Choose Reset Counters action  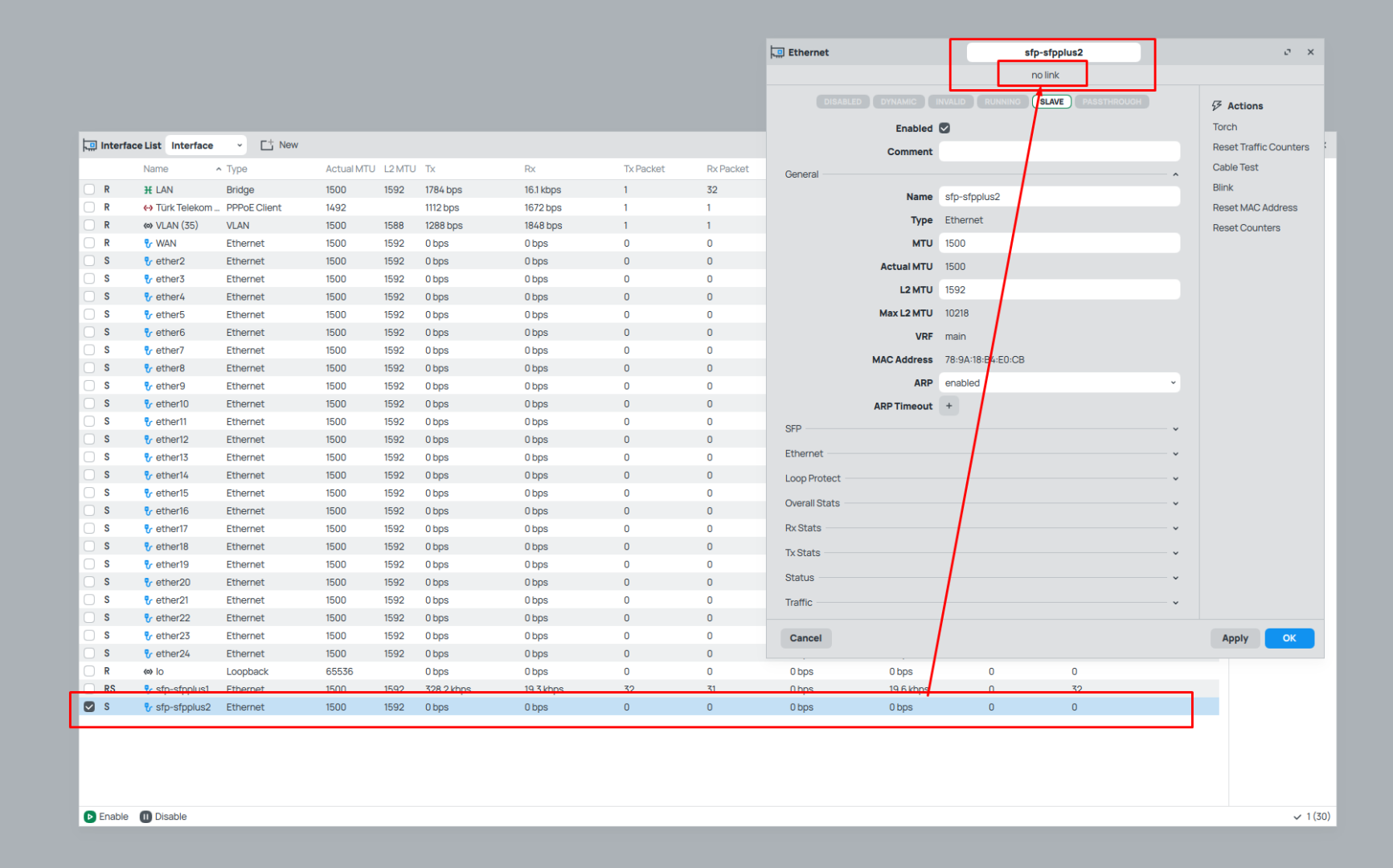1247,227
